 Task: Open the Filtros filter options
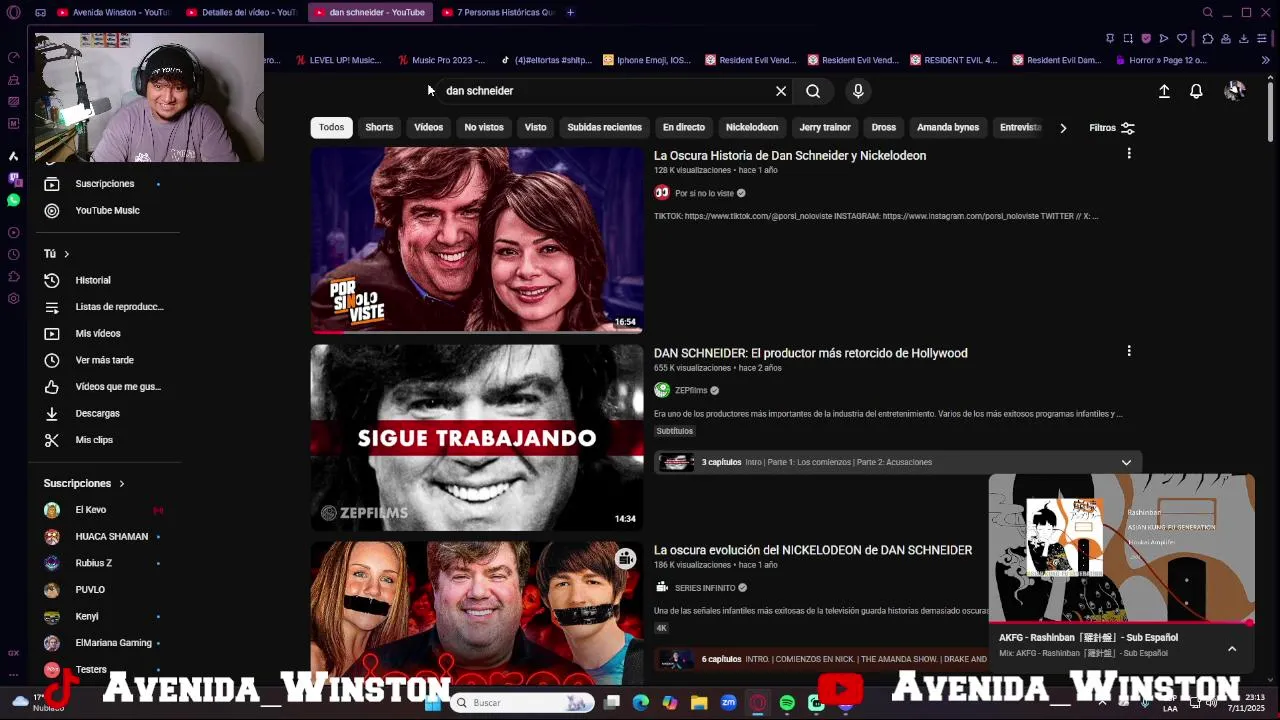point(1112,128)
